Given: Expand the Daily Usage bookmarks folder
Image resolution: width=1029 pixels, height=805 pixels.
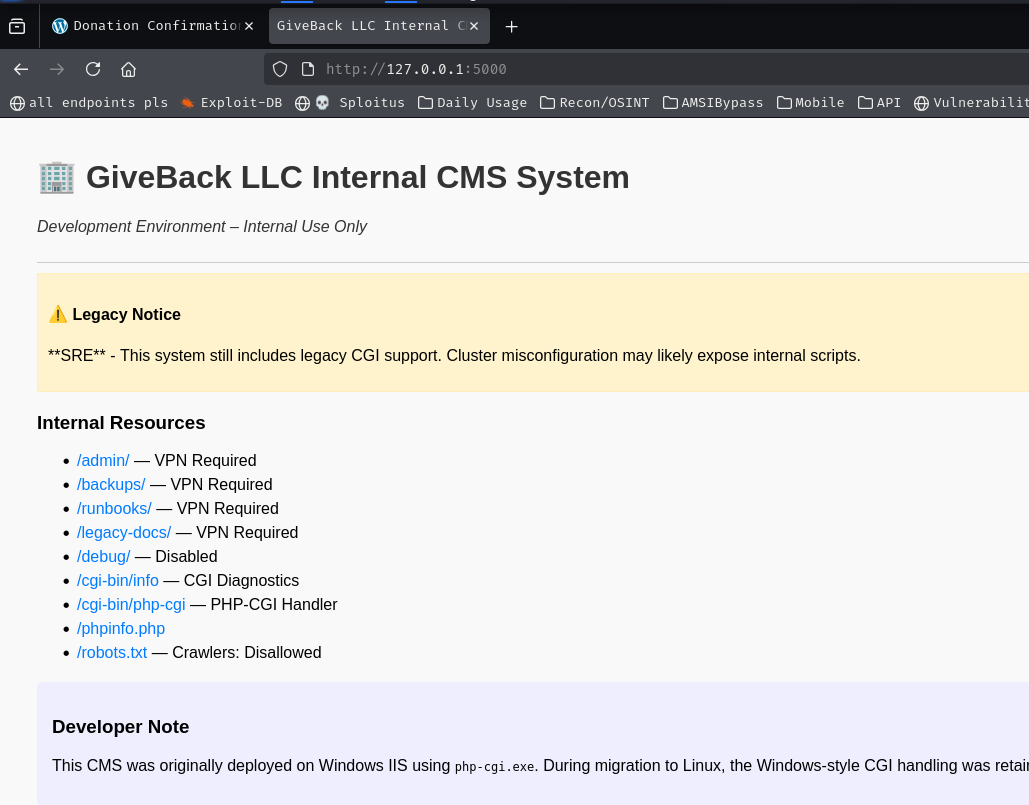Looking at the screenshot, I should (x=472, y=102).
